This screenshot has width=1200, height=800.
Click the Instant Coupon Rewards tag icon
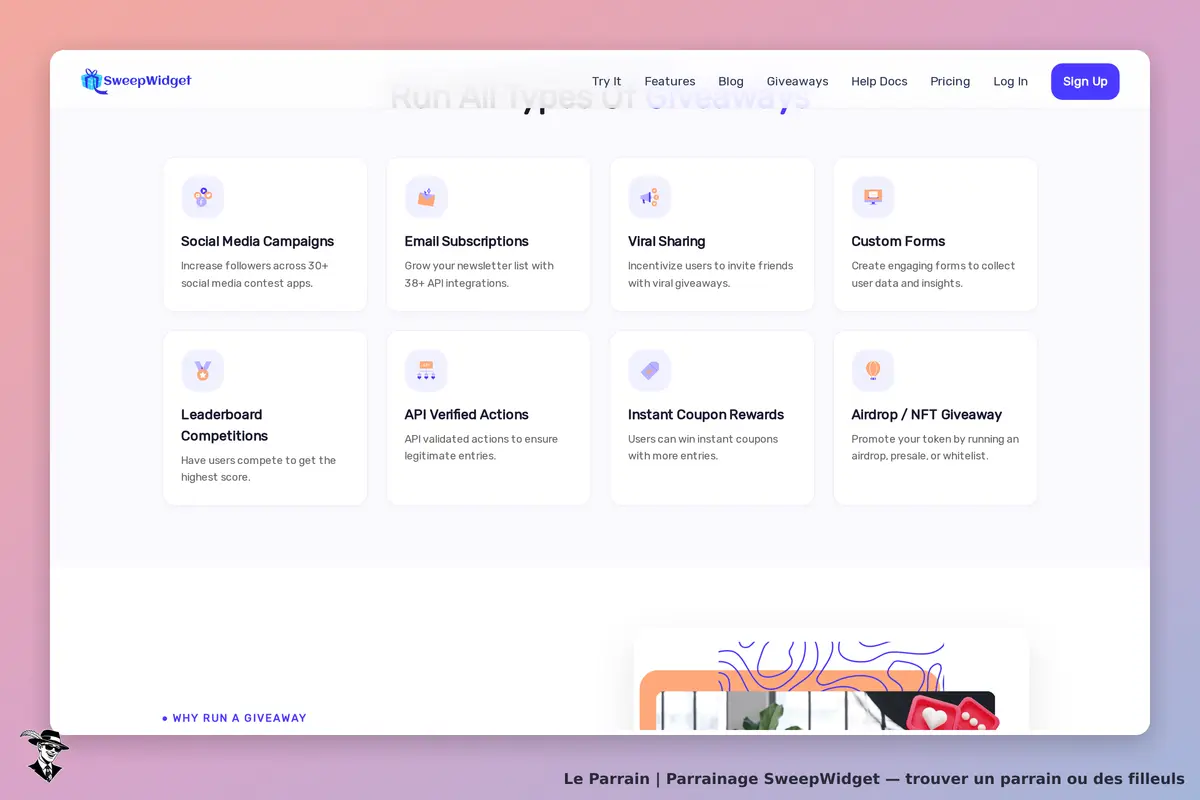point(649,370)
